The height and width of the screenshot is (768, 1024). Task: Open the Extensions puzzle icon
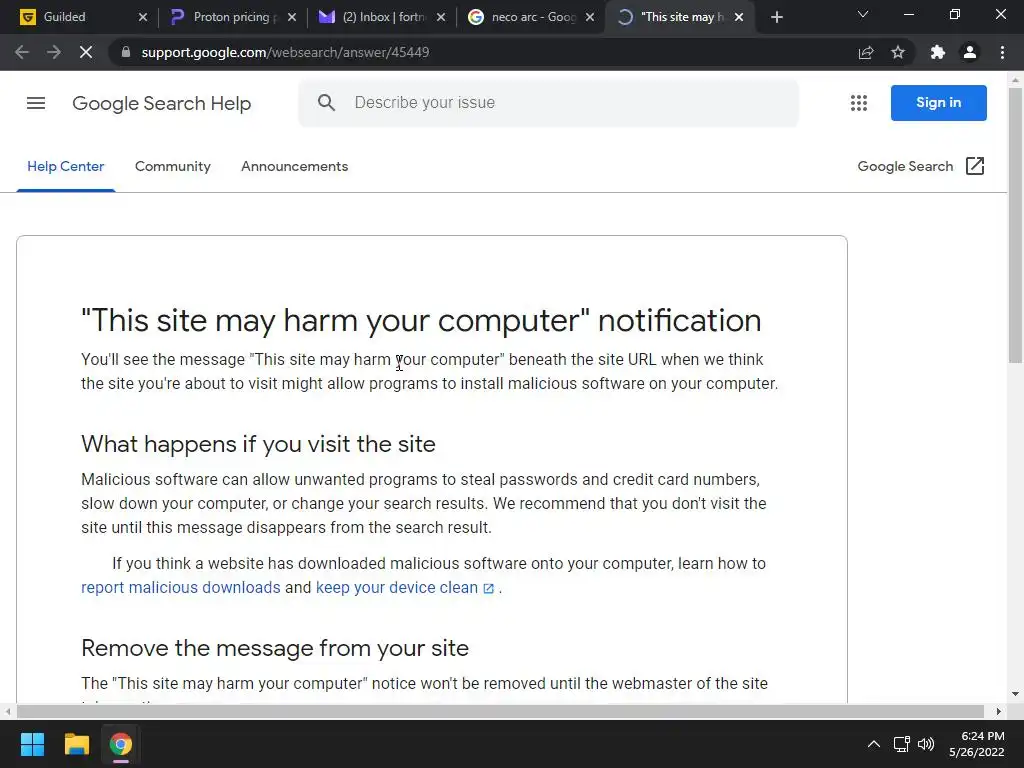pyautogui.click(x=938, y=52)
